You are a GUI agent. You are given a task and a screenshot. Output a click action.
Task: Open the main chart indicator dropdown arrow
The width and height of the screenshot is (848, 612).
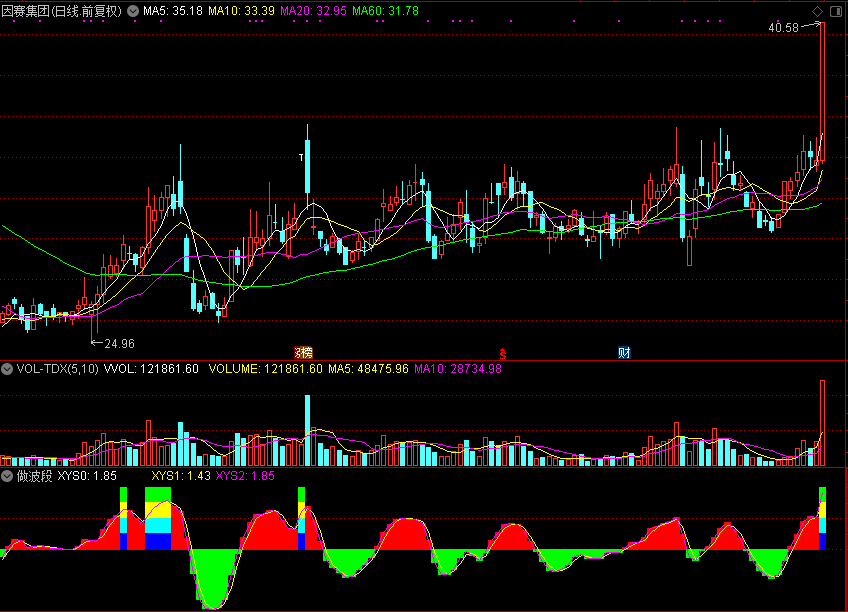click(133, 11)
